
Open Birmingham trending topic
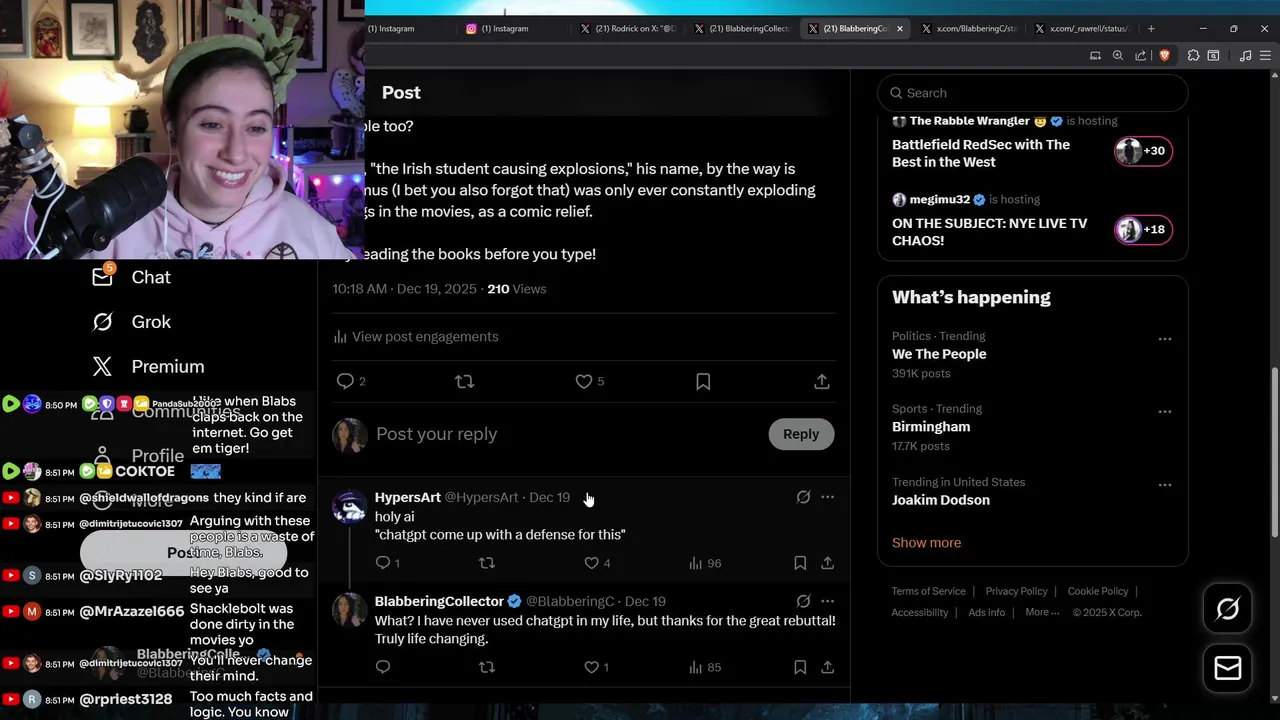click(x=931, y=427)
